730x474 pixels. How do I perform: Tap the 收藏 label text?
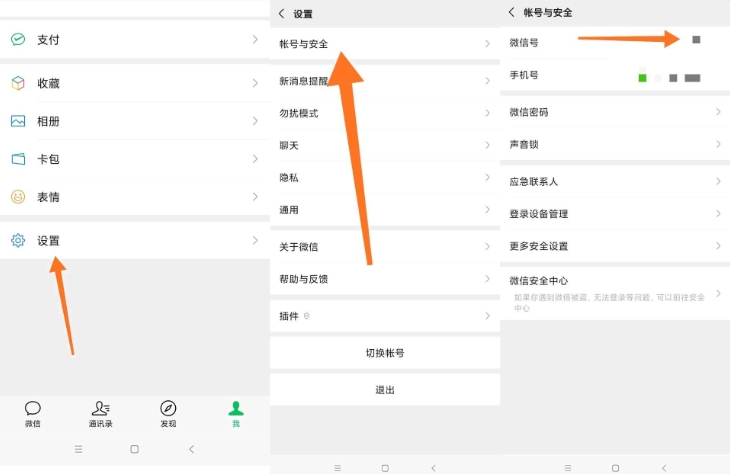click(48, 83)
